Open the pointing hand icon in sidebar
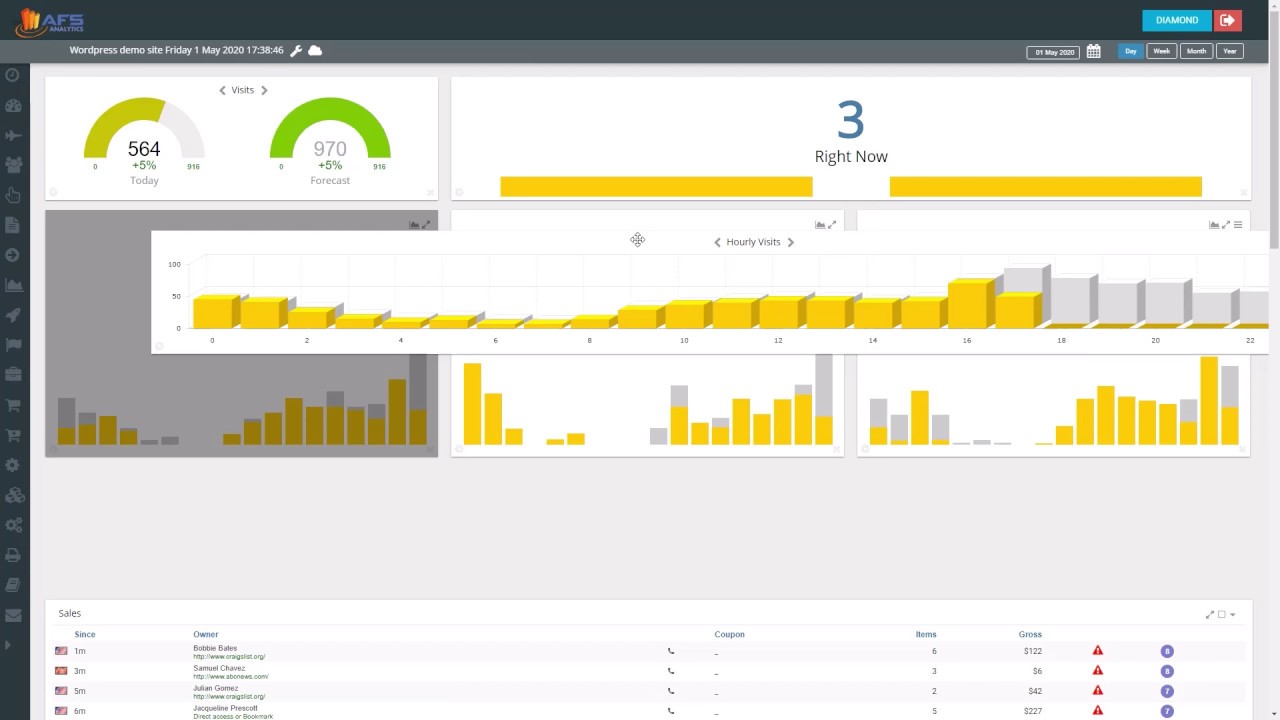 coord(13,195)
